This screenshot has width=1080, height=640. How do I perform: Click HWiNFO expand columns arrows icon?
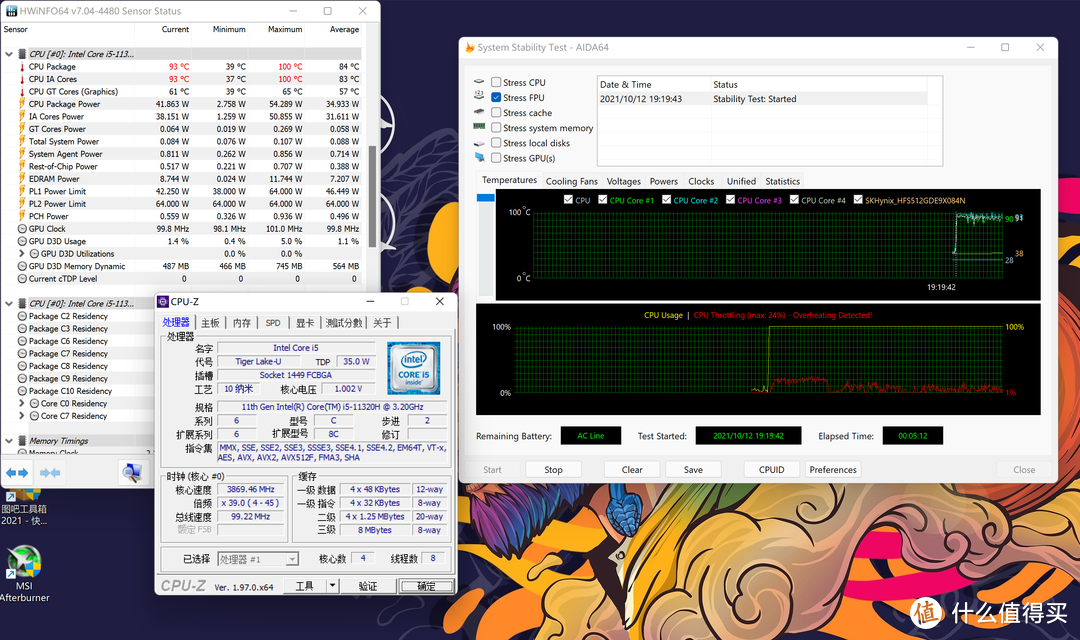[x=17, y=473]
